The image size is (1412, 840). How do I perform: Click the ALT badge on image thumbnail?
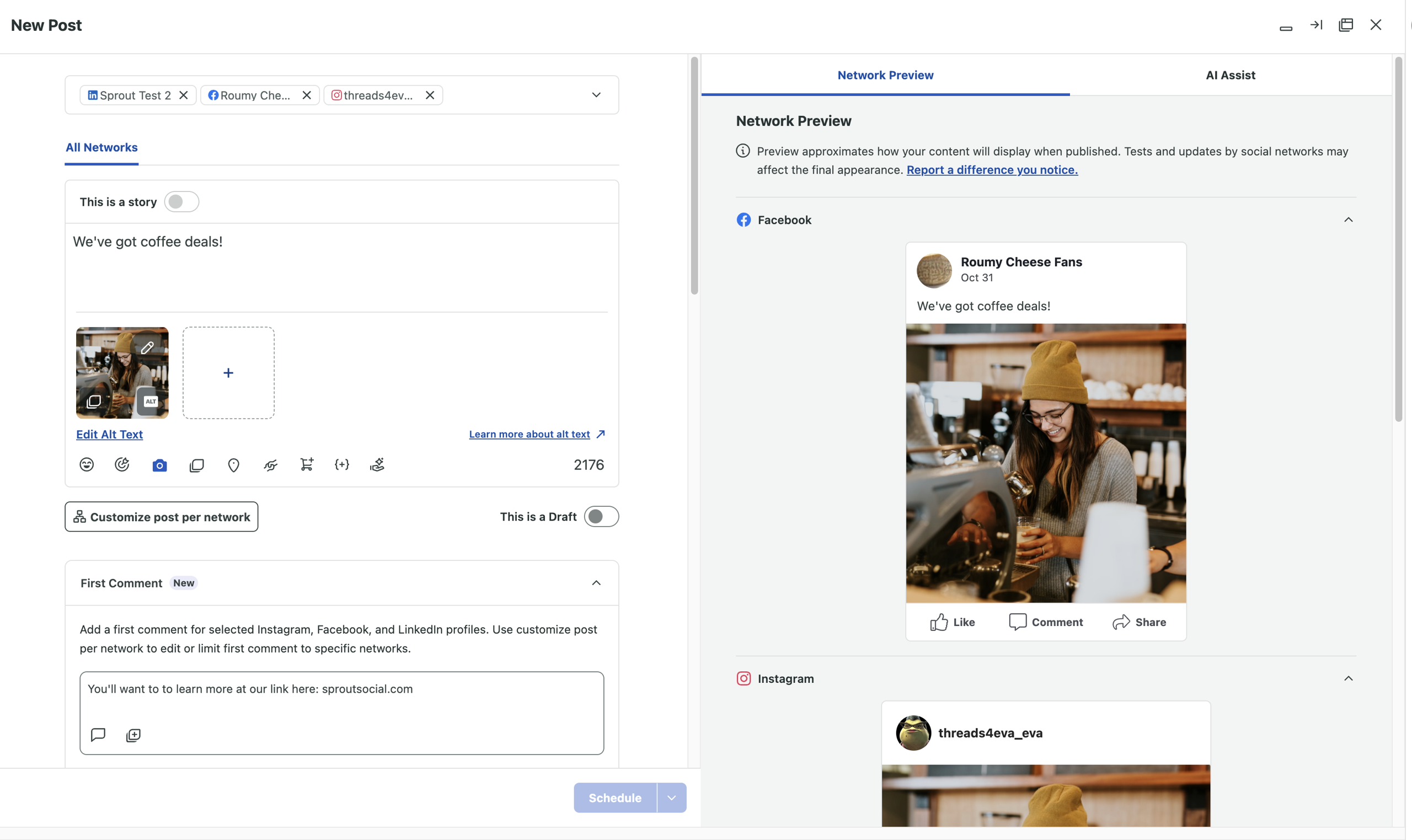pos(151,402)
